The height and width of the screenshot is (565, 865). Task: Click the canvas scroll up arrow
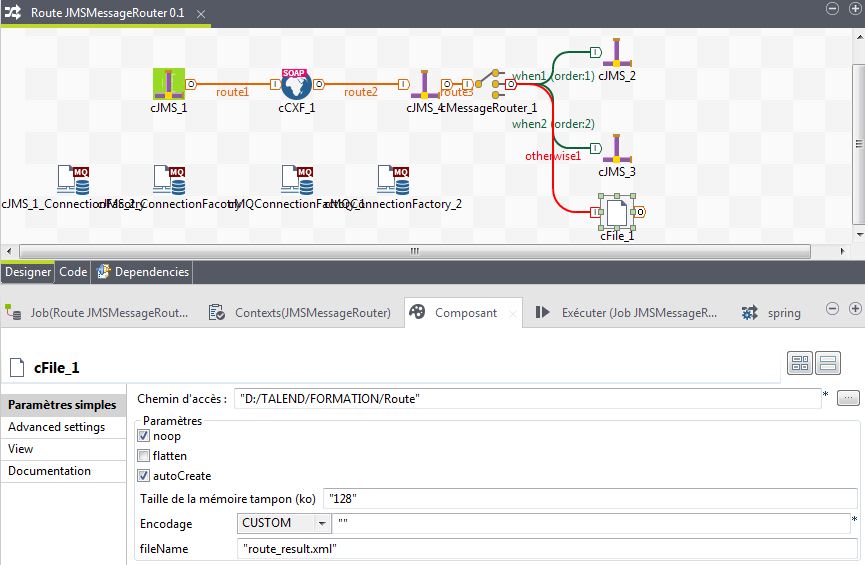tap(859, 36)
